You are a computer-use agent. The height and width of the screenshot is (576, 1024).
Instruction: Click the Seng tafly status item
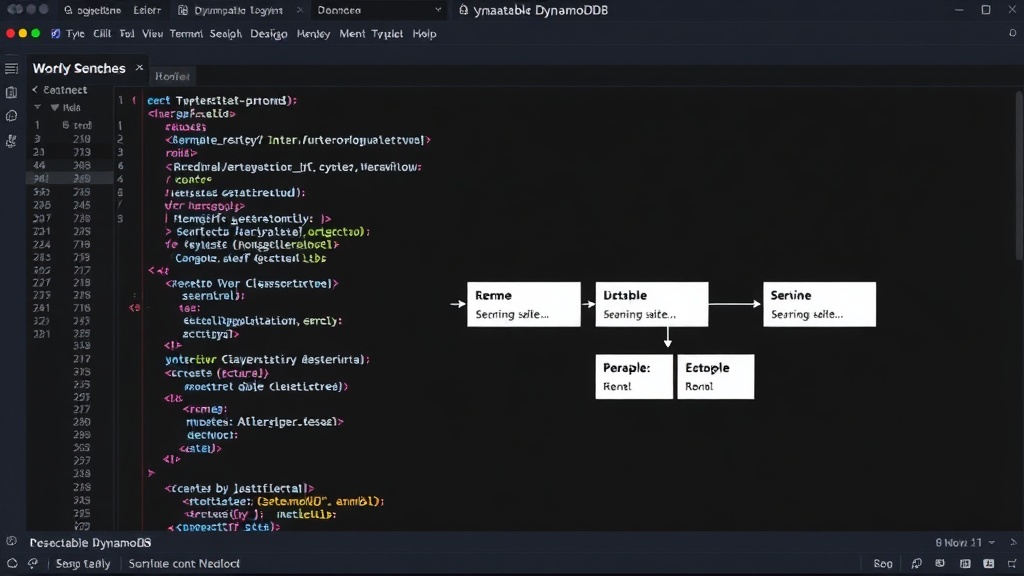point(83,564)
